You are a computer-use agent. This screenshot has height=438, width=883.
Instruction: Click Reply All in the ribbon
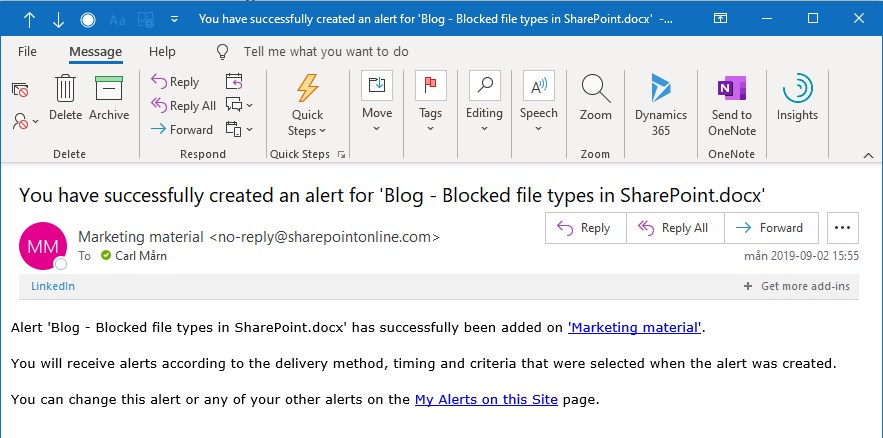click(184, 106)
